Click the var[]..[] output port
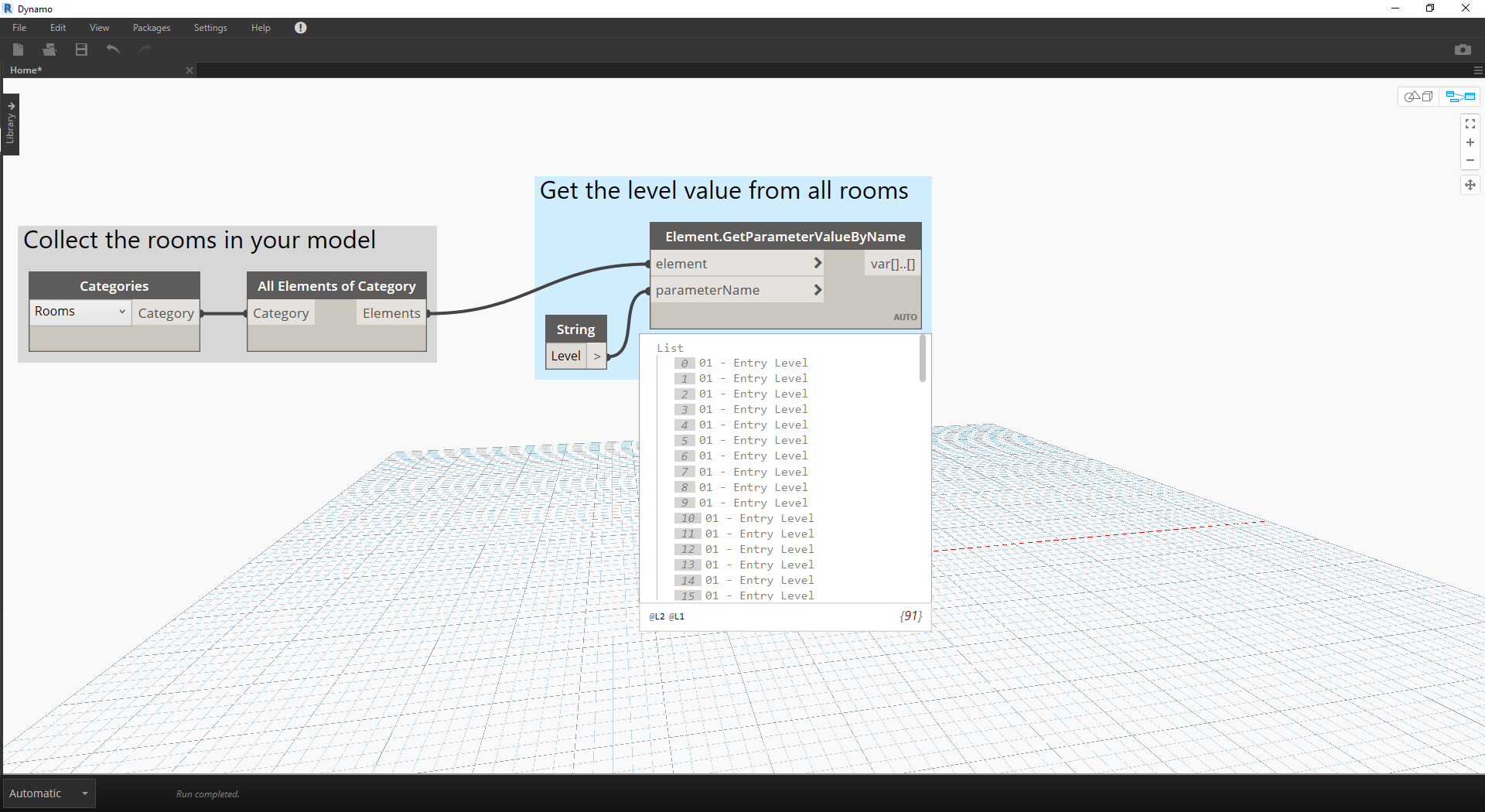Image resolution: width=1485 pixels, height=812 pixels. click(x=893, y=264)
